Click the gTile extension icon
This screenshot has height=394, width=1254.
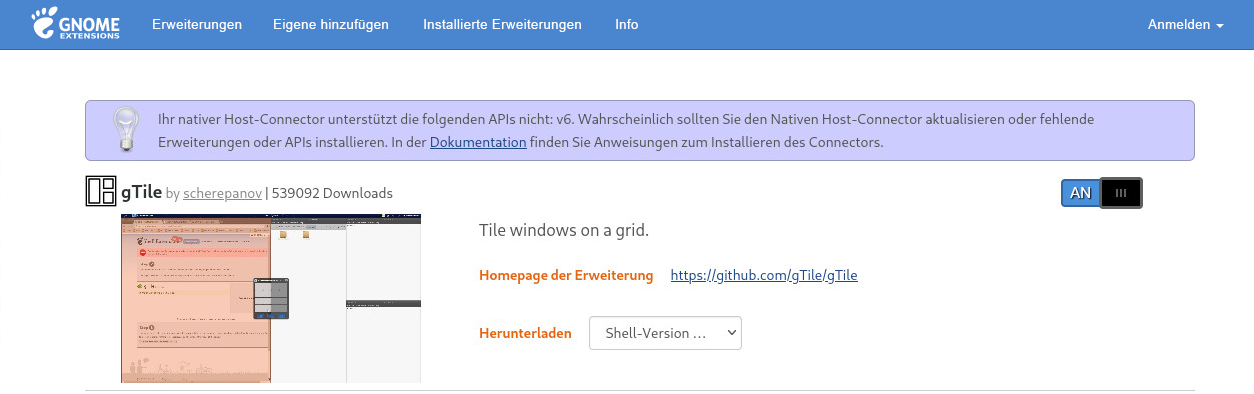(x=101, y=192)
